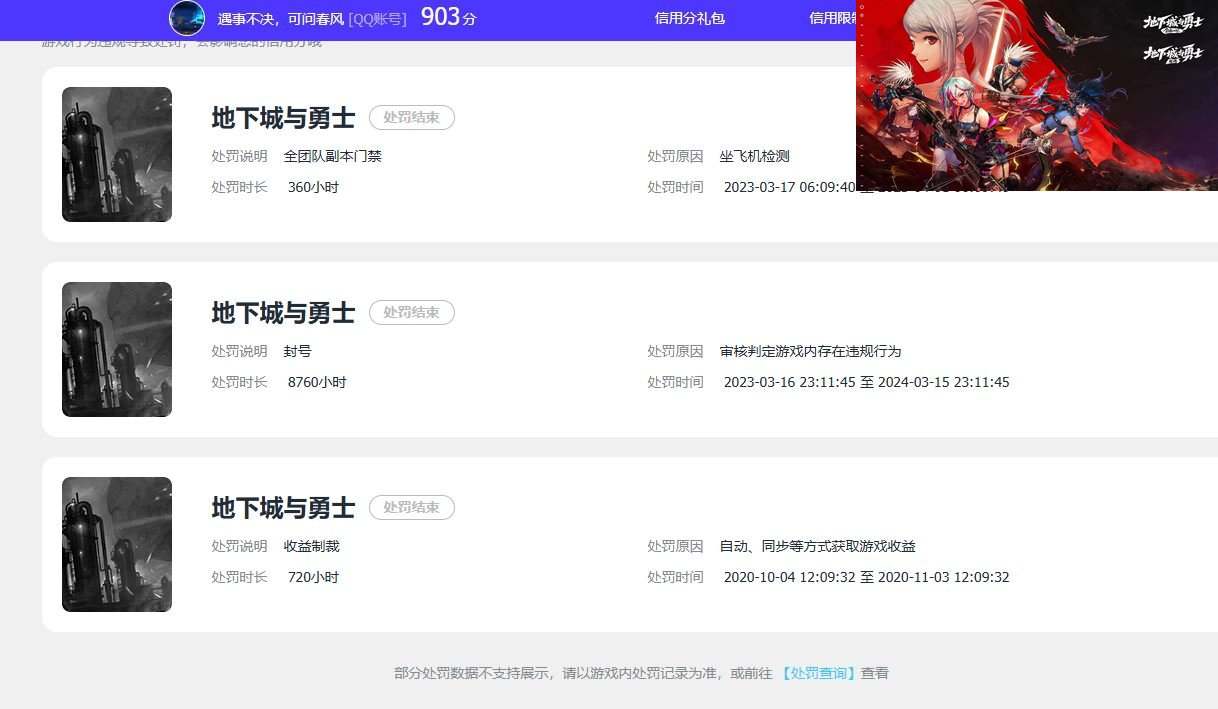Click 地下城与勇士 title on 8760小时 card

coord(283,313)
